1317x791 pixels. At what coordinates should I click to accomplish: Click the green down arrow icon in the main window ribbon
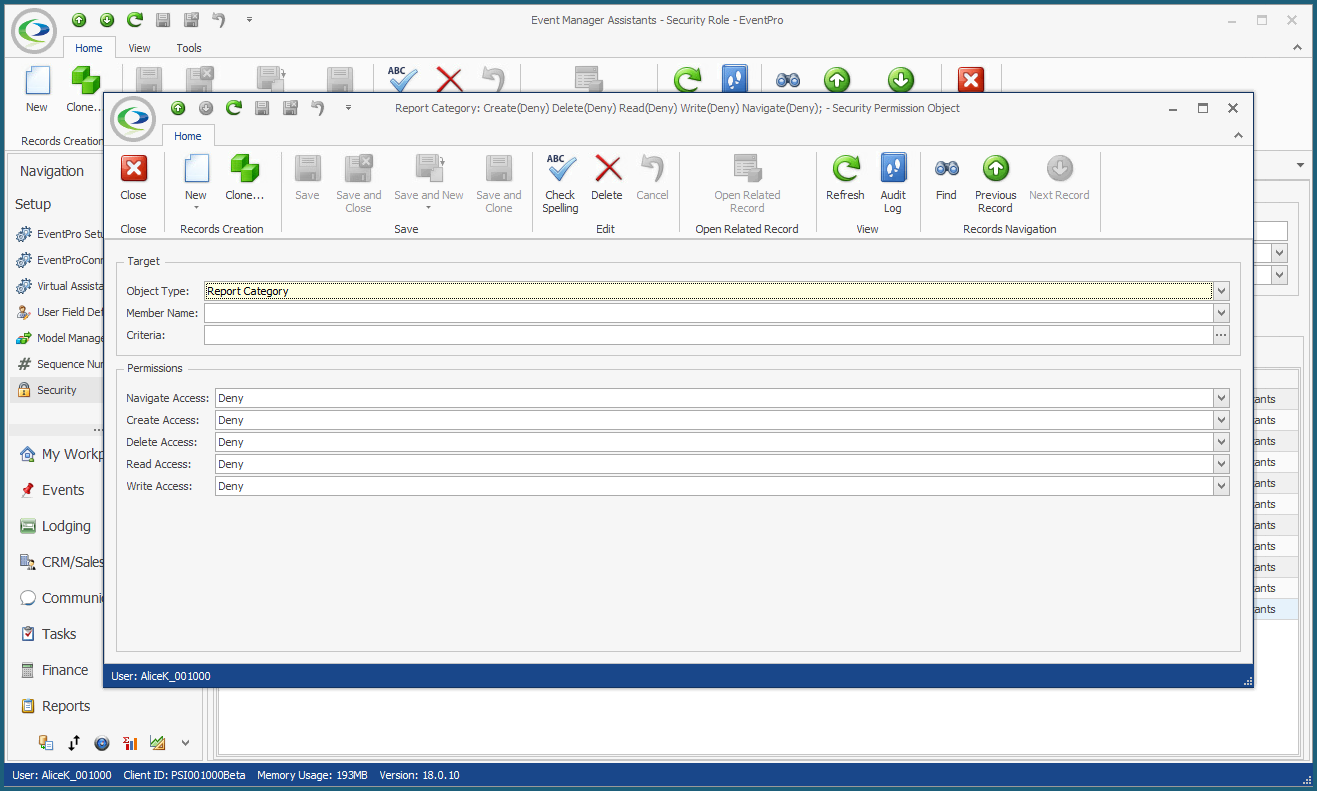(901, 81)
